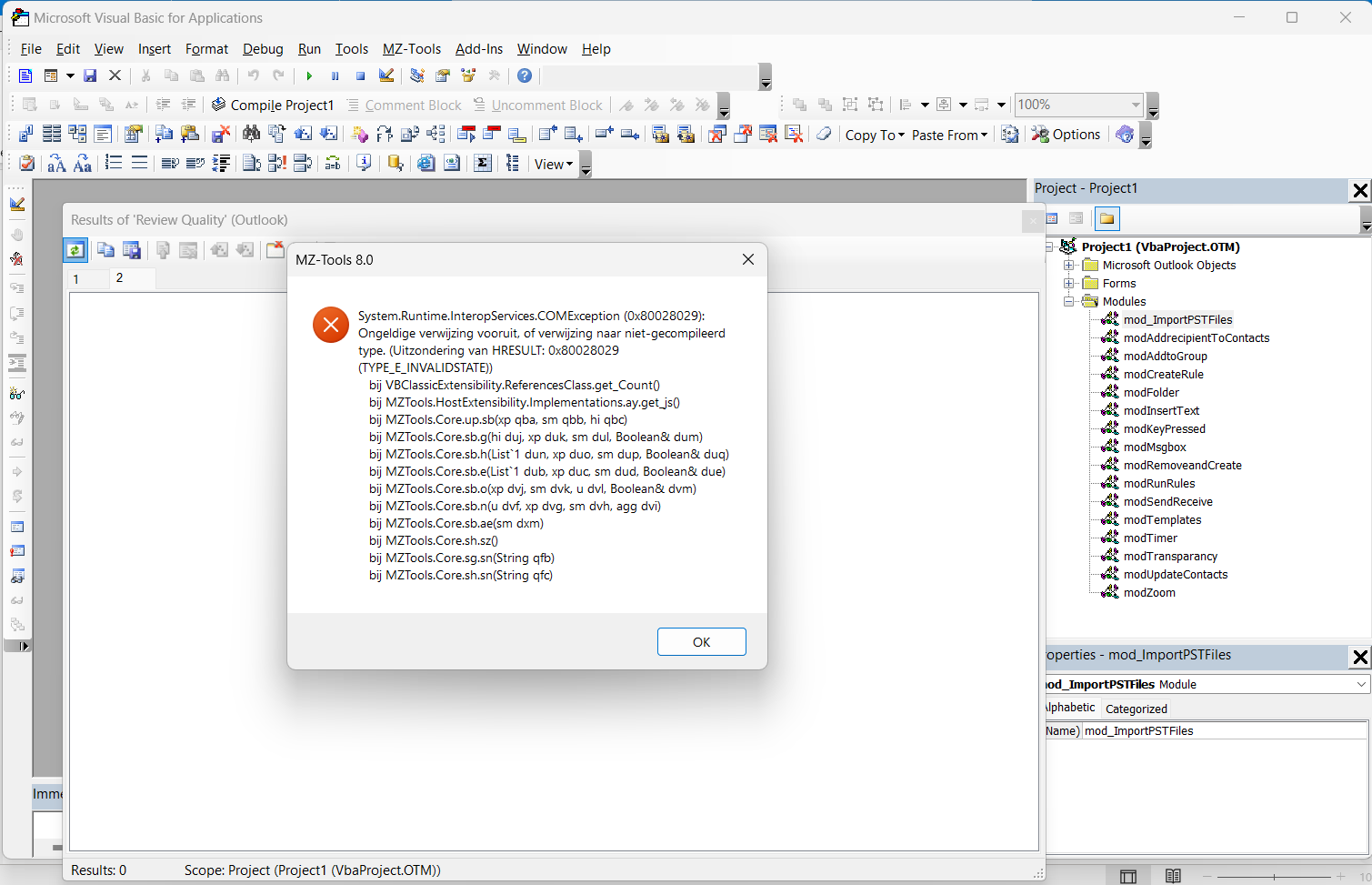Screen dimensions: 1372x885
Task: Click the blue Help question mark icon
Action: [x=525, y=75]
